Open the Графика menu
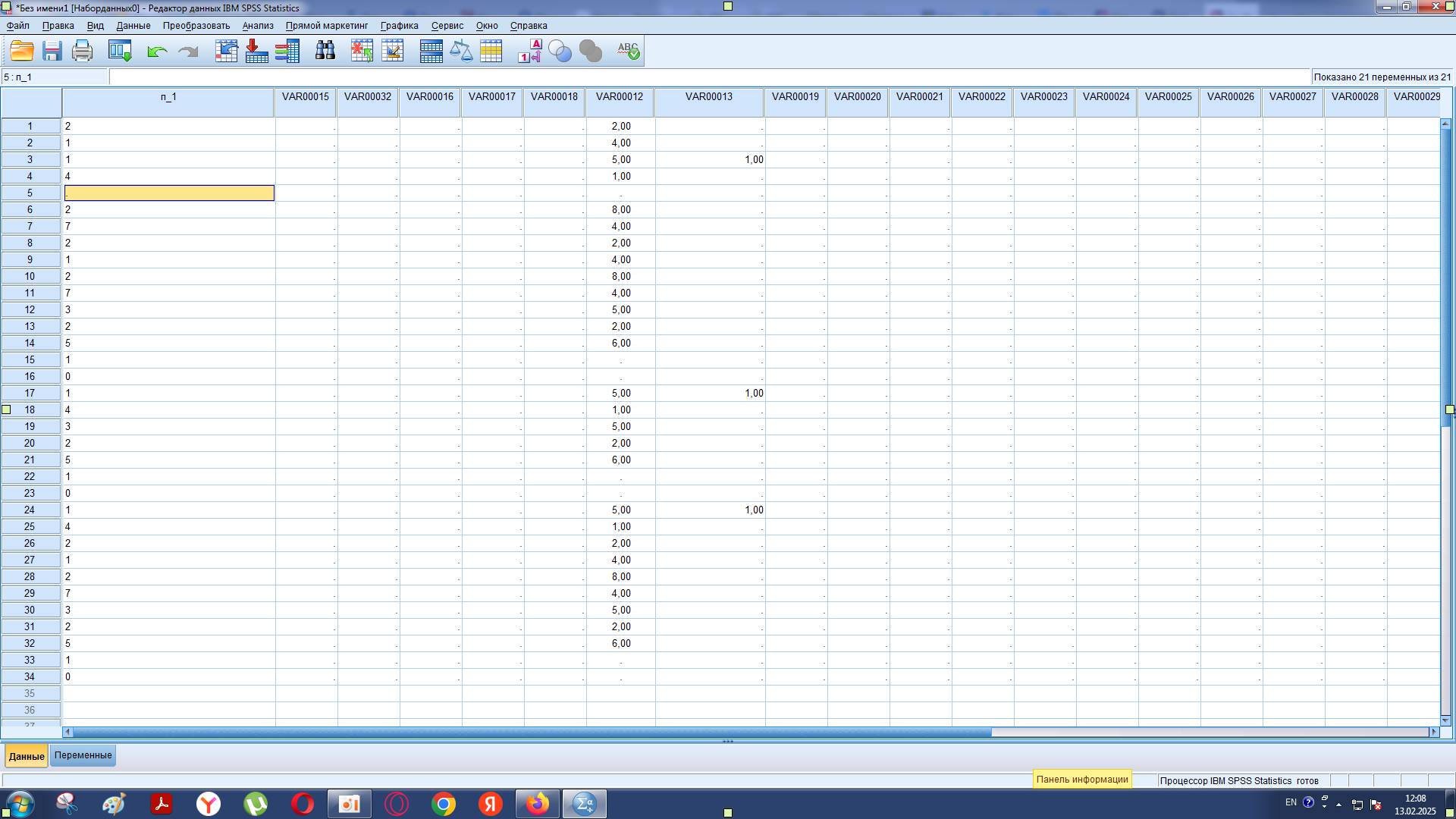Screen dimensions: 1456x819 click(400, 25)
